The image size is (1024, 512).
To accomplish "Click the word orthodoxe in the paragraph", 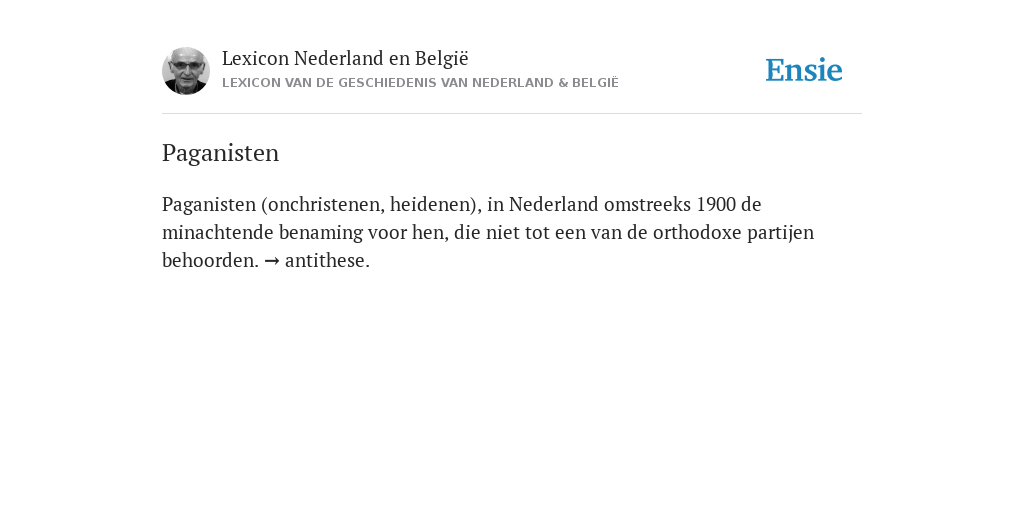I will (697, 232).
